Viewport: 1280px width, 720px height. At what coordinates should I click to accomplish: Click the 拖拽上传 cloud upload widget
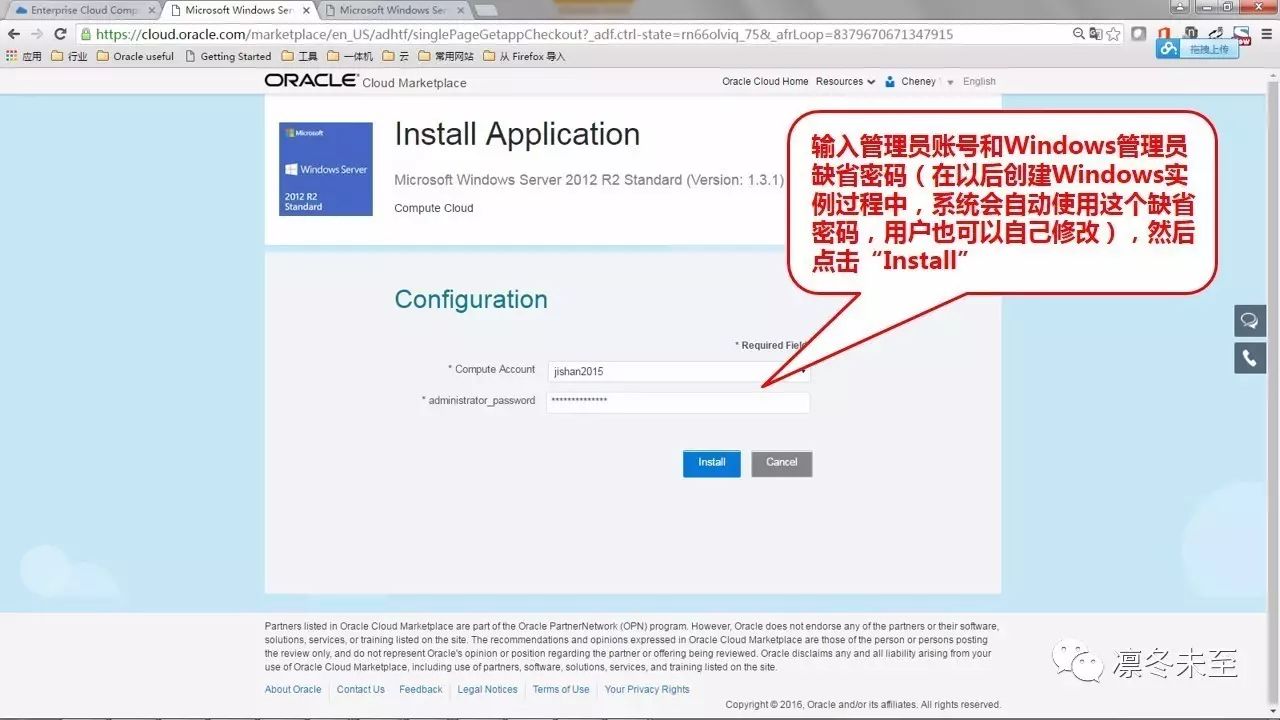coord(1196,49)
